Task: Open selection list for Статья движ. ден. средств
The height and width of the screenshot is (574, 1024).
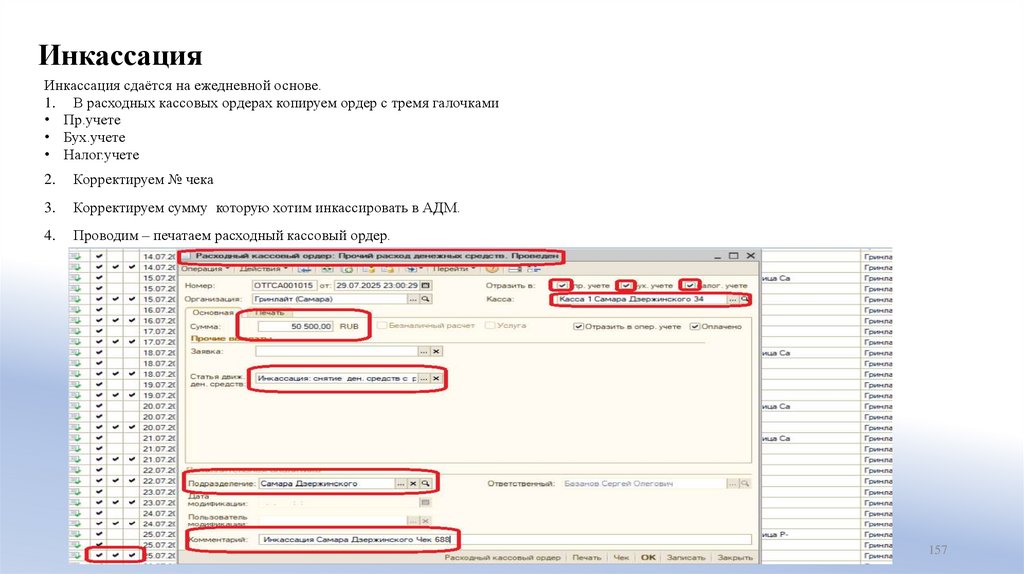Action: 424,379
